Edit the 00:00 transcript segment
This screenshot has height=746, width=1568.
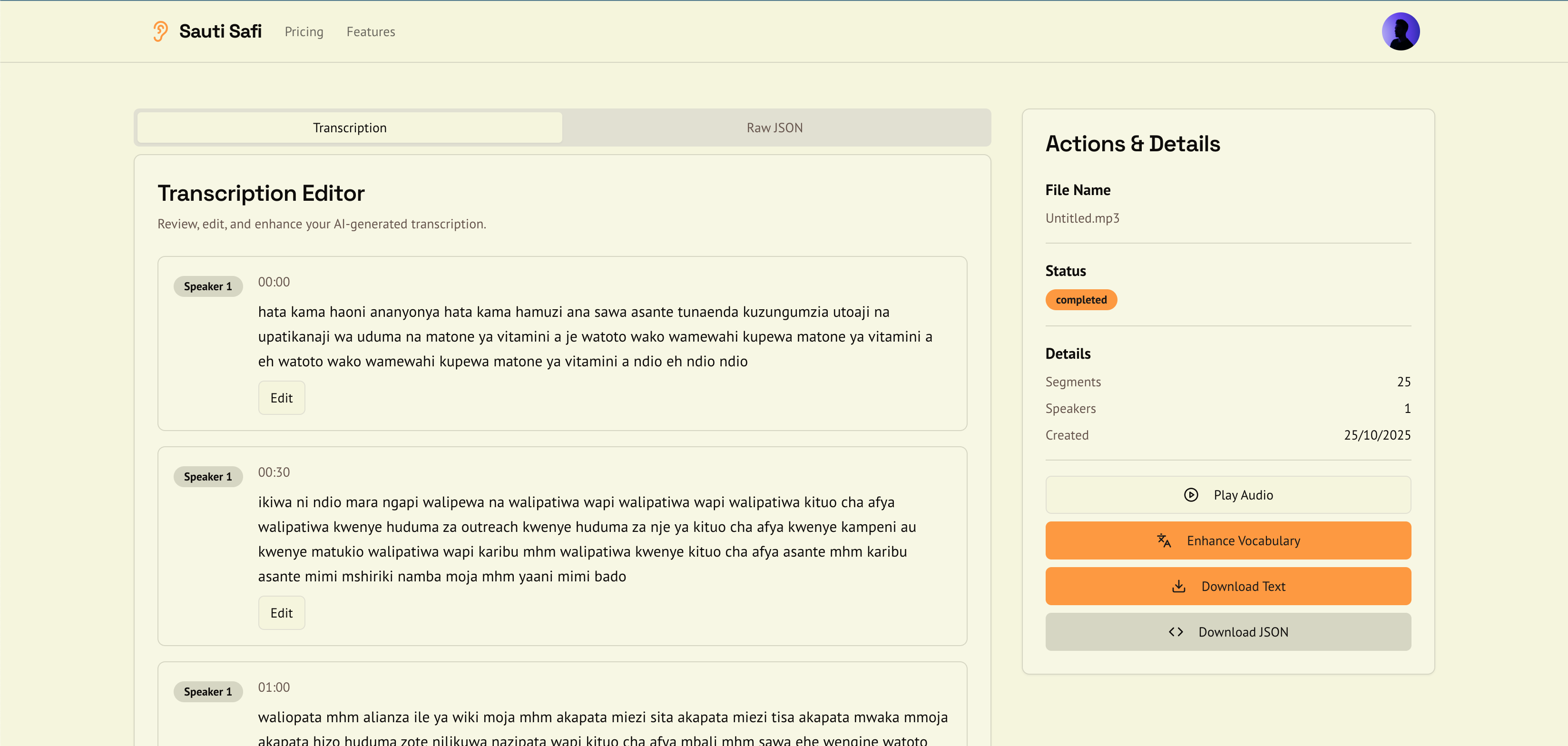pos(281,398)
